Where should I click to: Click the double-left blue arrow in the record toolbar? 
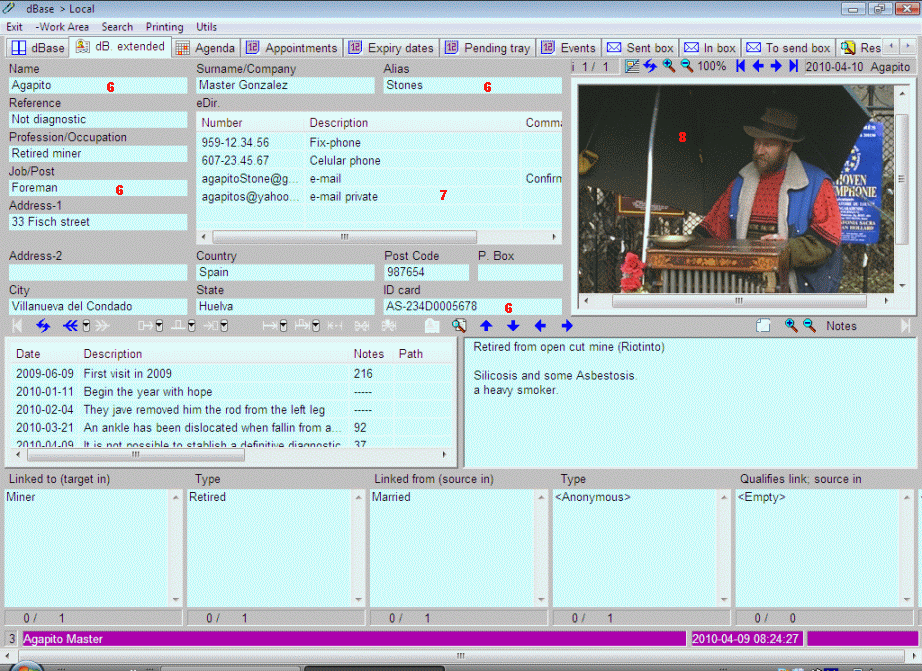click(x=70, y=326)
